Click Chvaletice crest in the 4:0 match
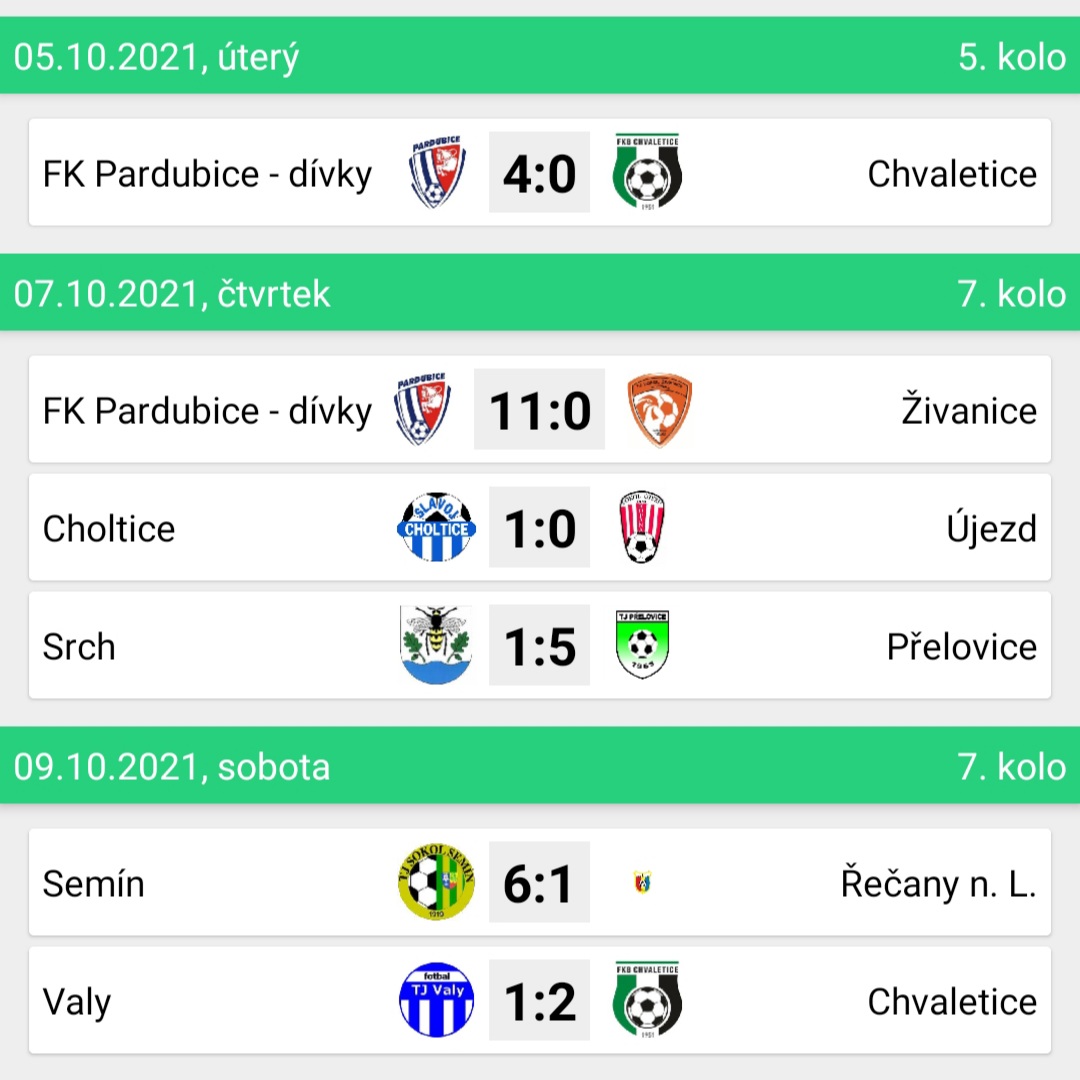 [x=647, y=172]
